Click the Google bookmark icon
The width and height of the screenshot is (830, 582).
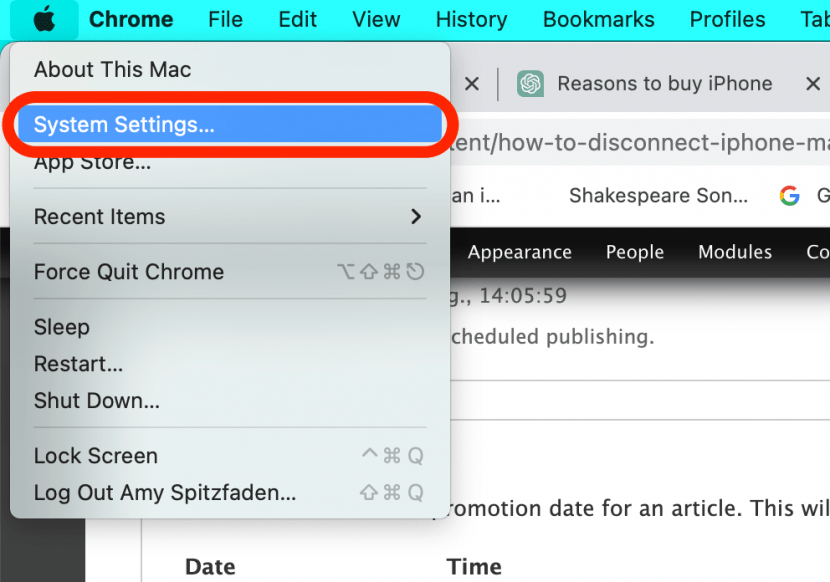[790, 196]
